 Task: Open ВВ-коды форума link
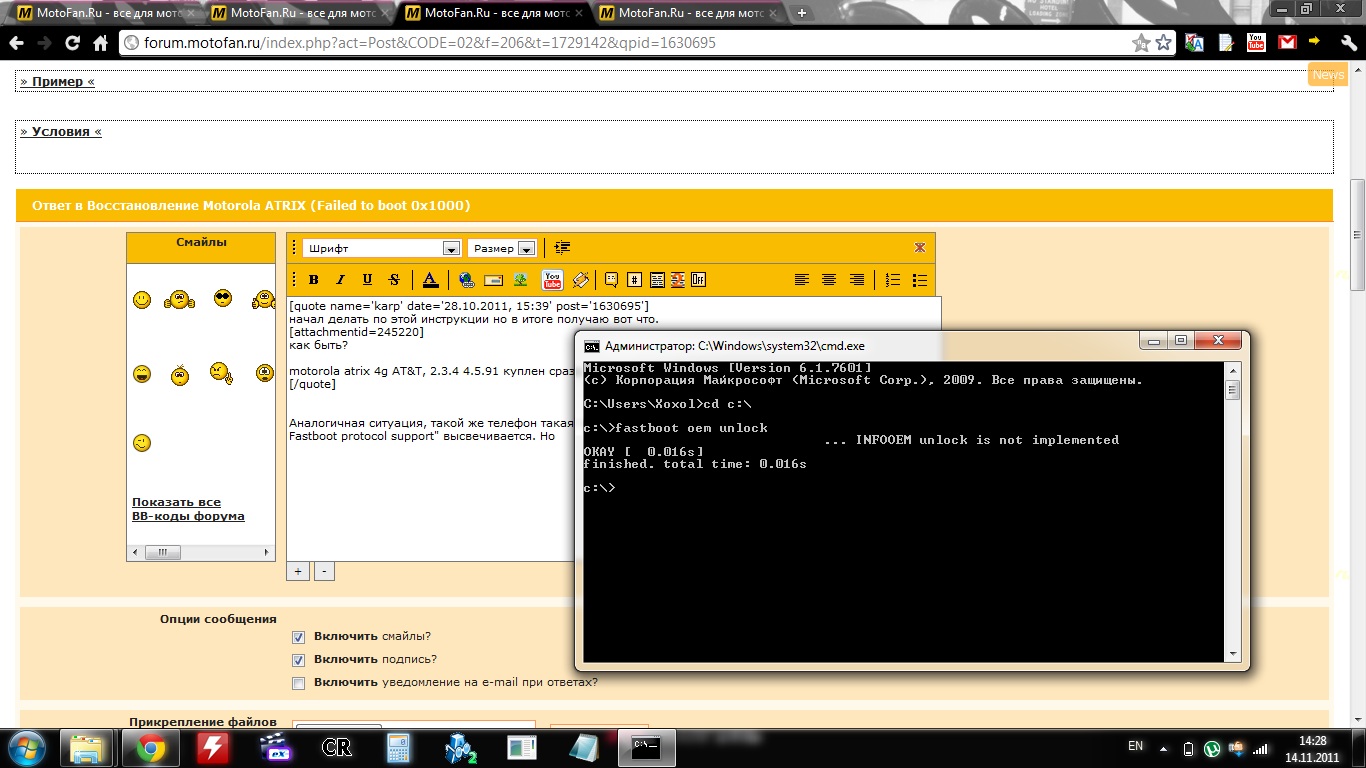click(x=188, y=516)
